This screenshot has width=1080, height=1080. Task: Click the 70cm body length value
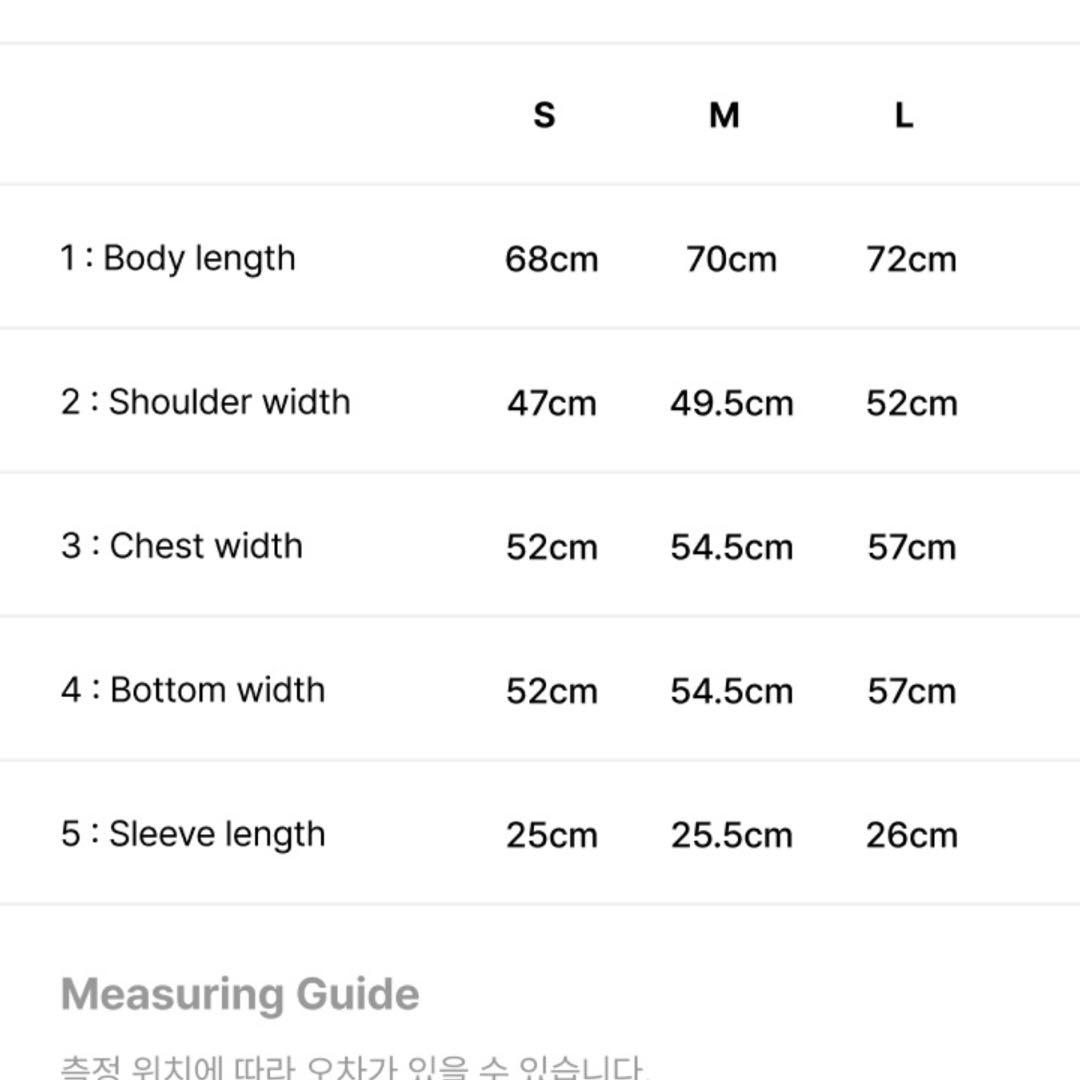(731, 260)
